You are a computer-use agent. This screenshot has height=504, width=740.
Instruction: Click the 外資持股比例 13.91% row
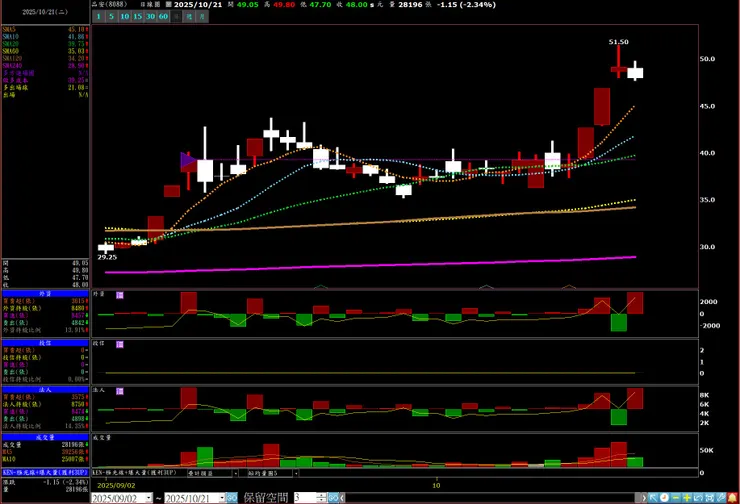pyautogui.click(x=45, y=330)
